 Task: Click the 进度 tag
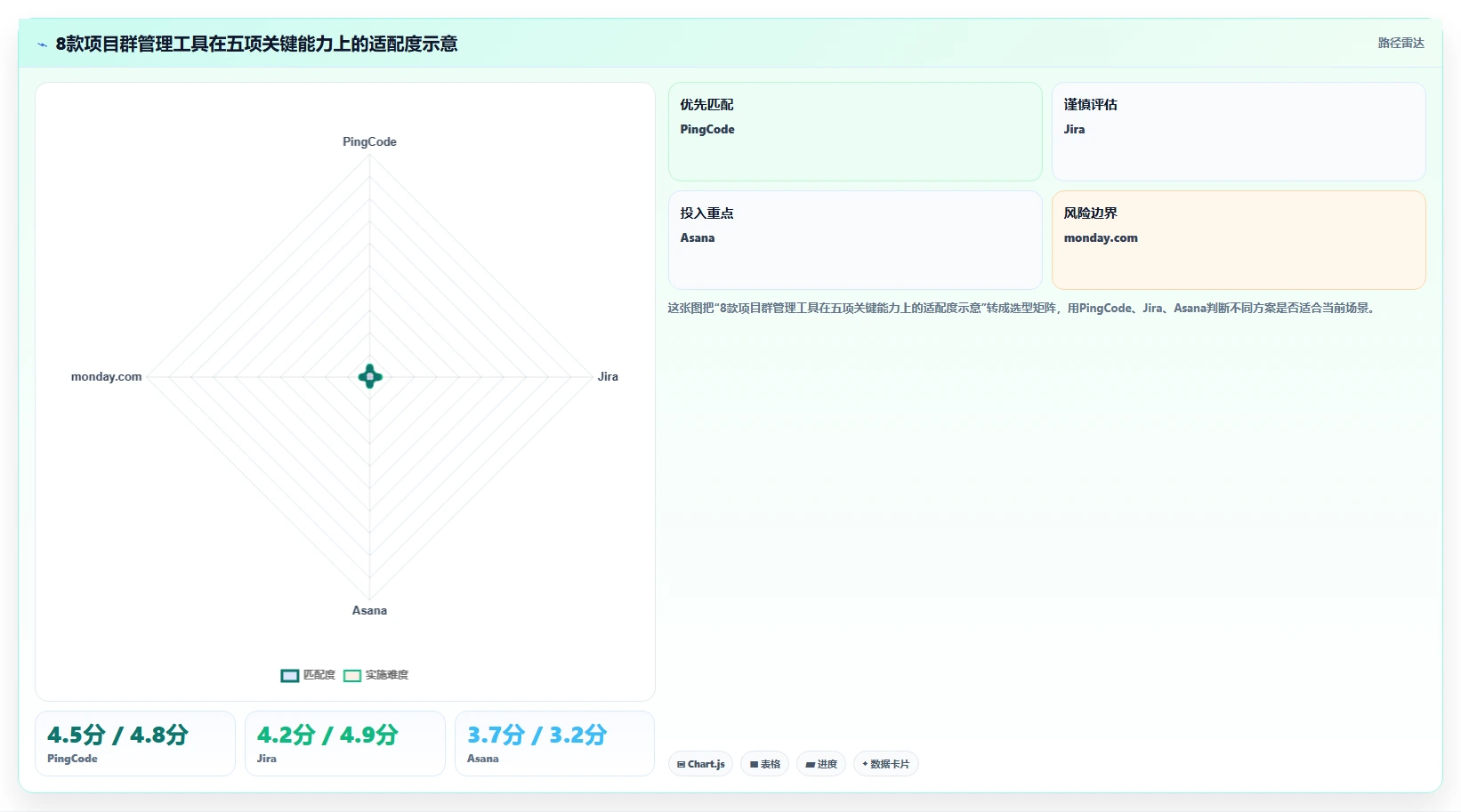coord(821,764)
